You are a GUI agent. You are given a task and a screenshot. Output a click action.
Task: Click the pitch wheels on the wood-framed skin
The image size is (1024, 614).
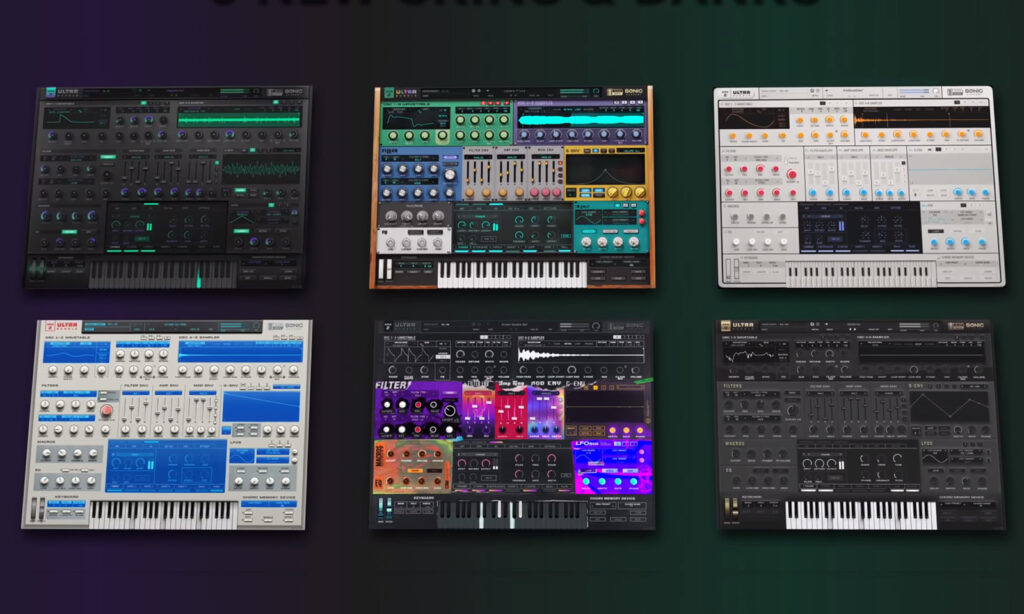click(x=386, y=270)
